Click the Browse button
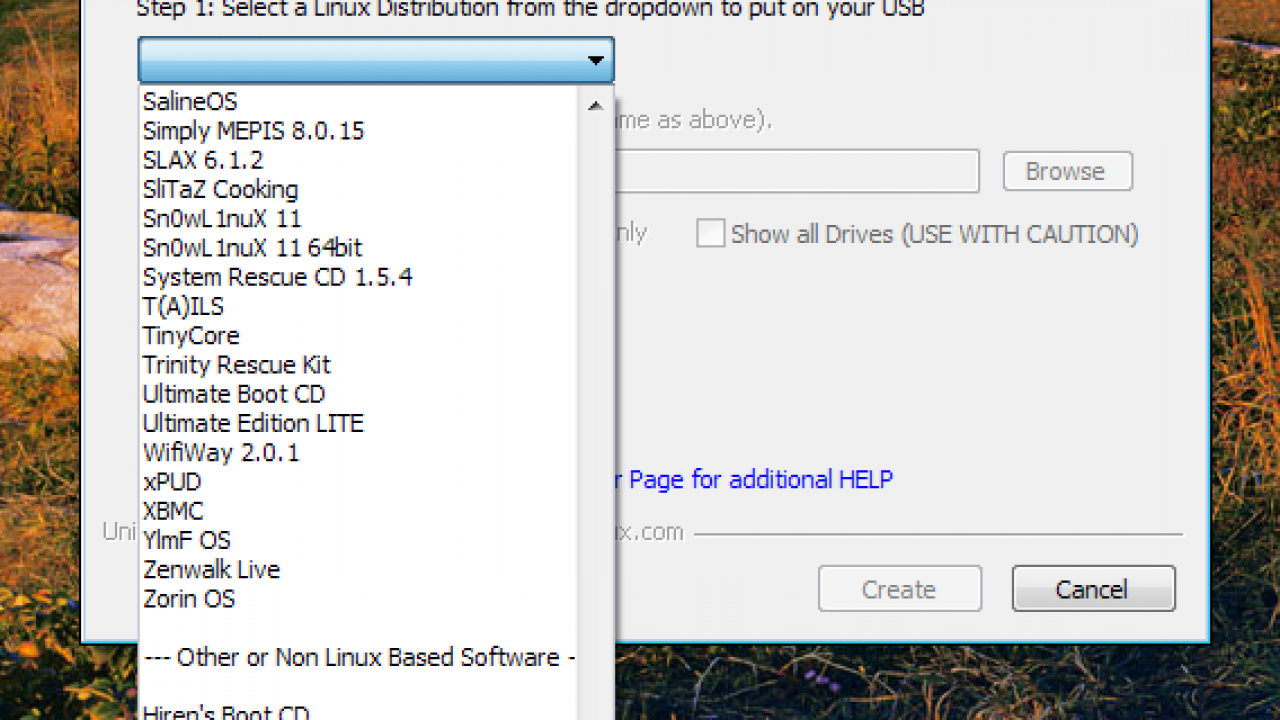Screen dimensions: 1280x720 (x=1068, y=171)
